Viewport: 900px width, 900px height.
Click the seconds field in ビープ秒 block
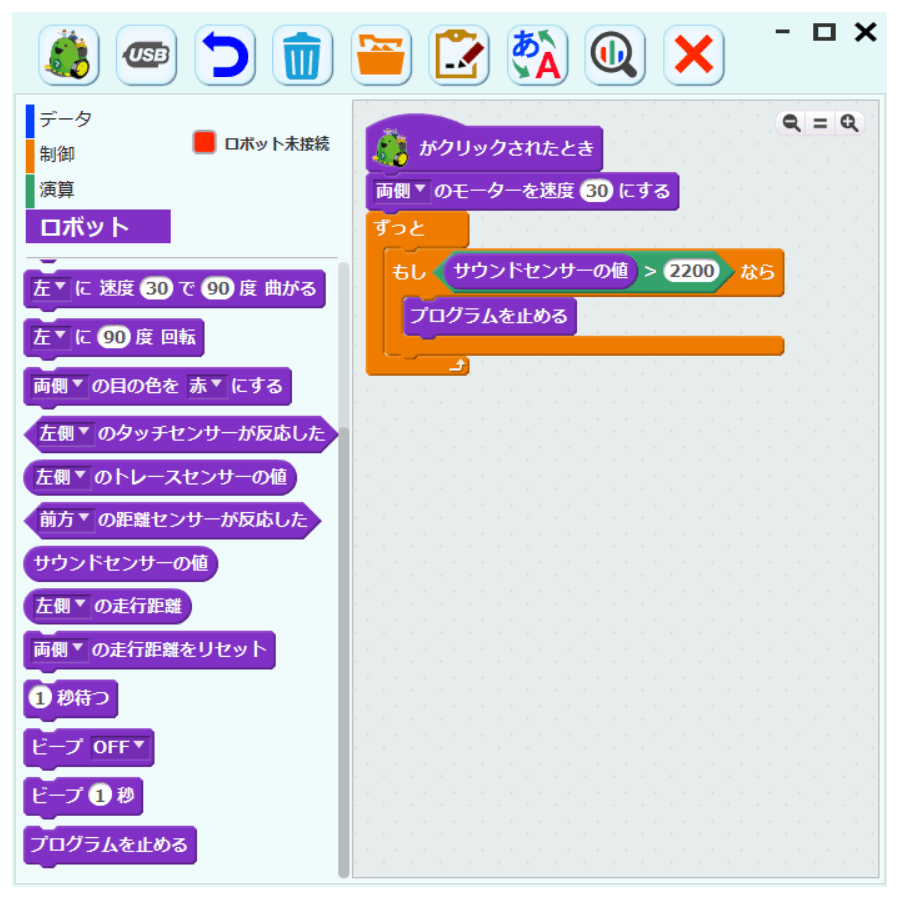click(100, 796)
